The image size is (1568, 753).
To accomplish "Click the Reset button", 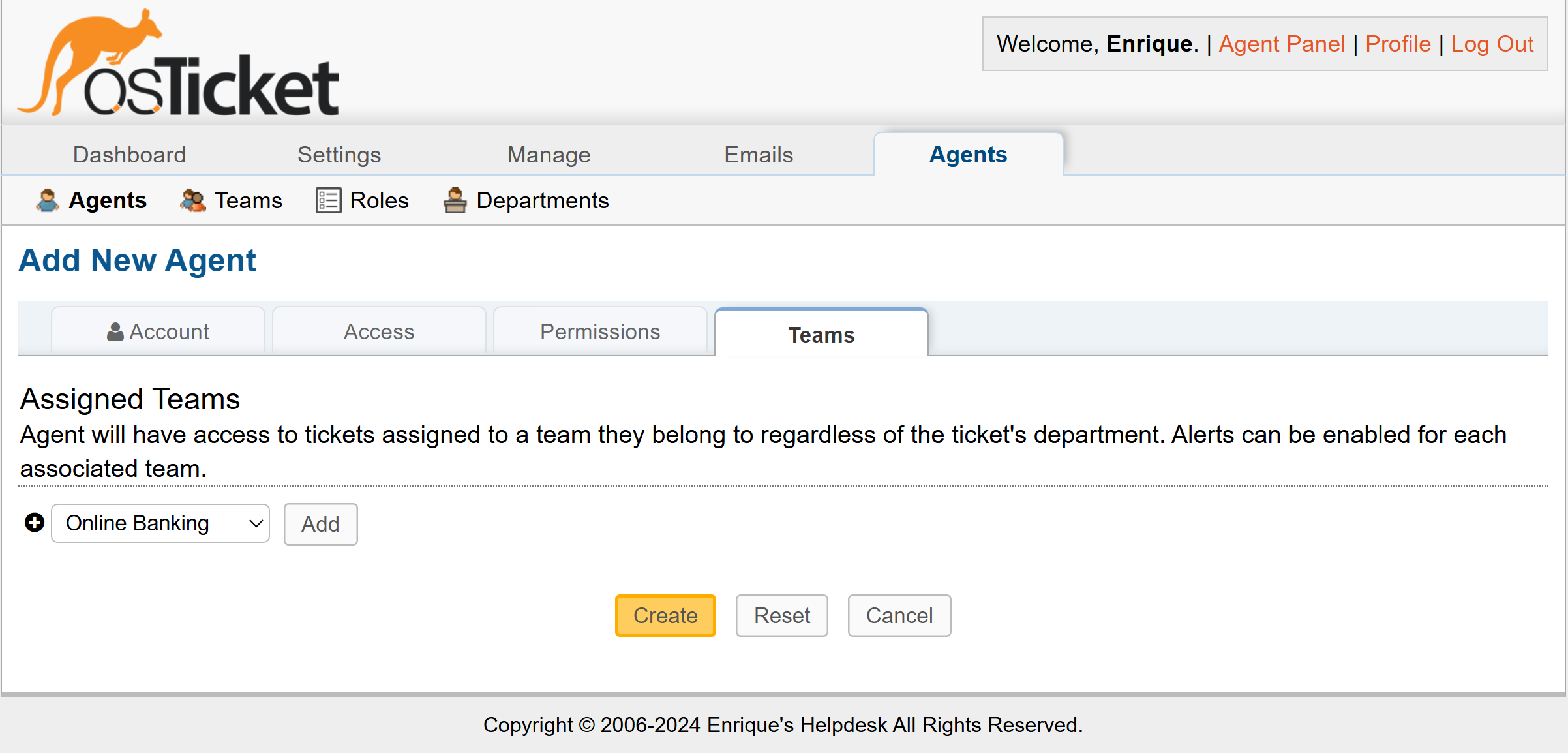I will click(x=782, y=615).
